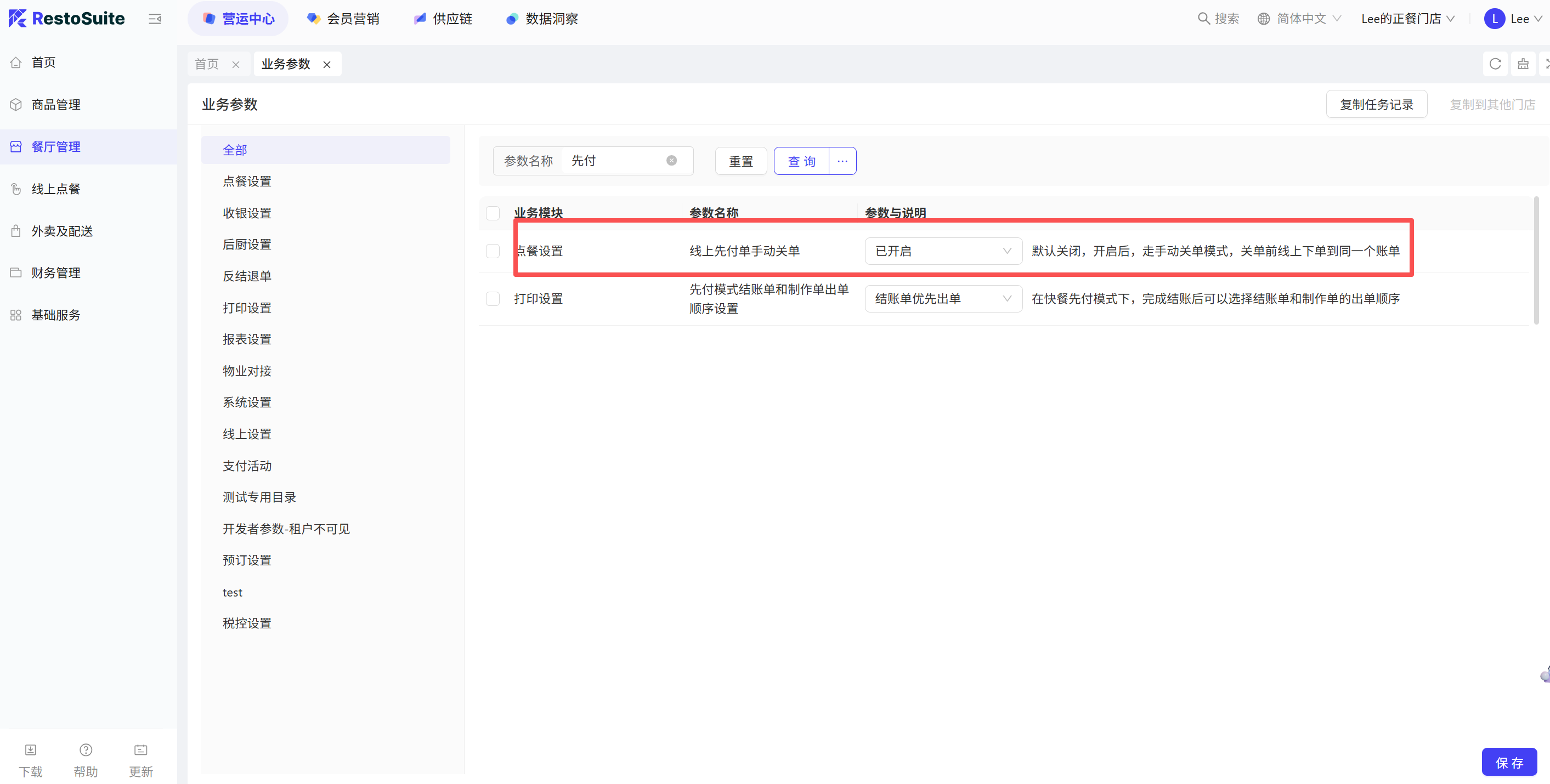Check the 打印设置 row checkbox
Image resolution: width=1550 pixels, height=784 pixels.
click(x=493, y=298)
